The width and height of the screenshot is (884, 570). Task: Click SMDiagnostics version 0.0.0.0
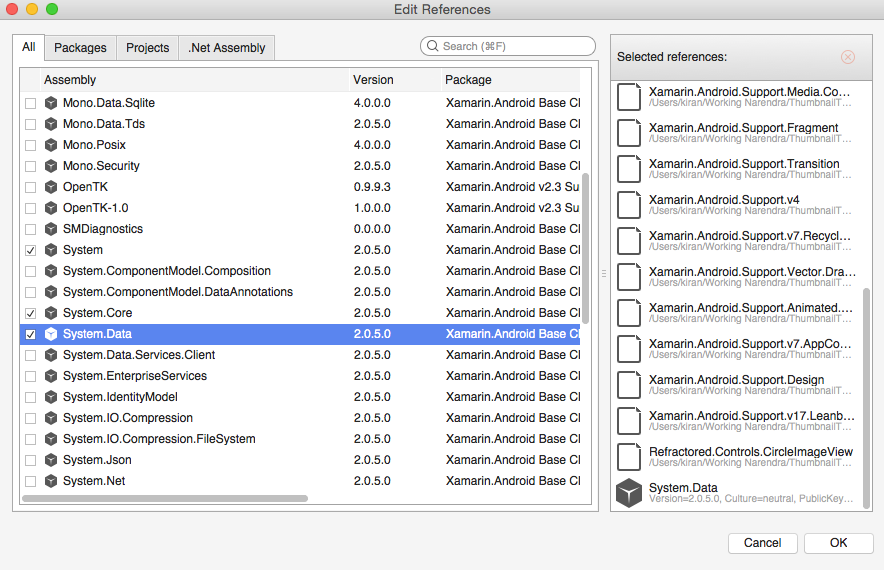(x=372, y=229)
